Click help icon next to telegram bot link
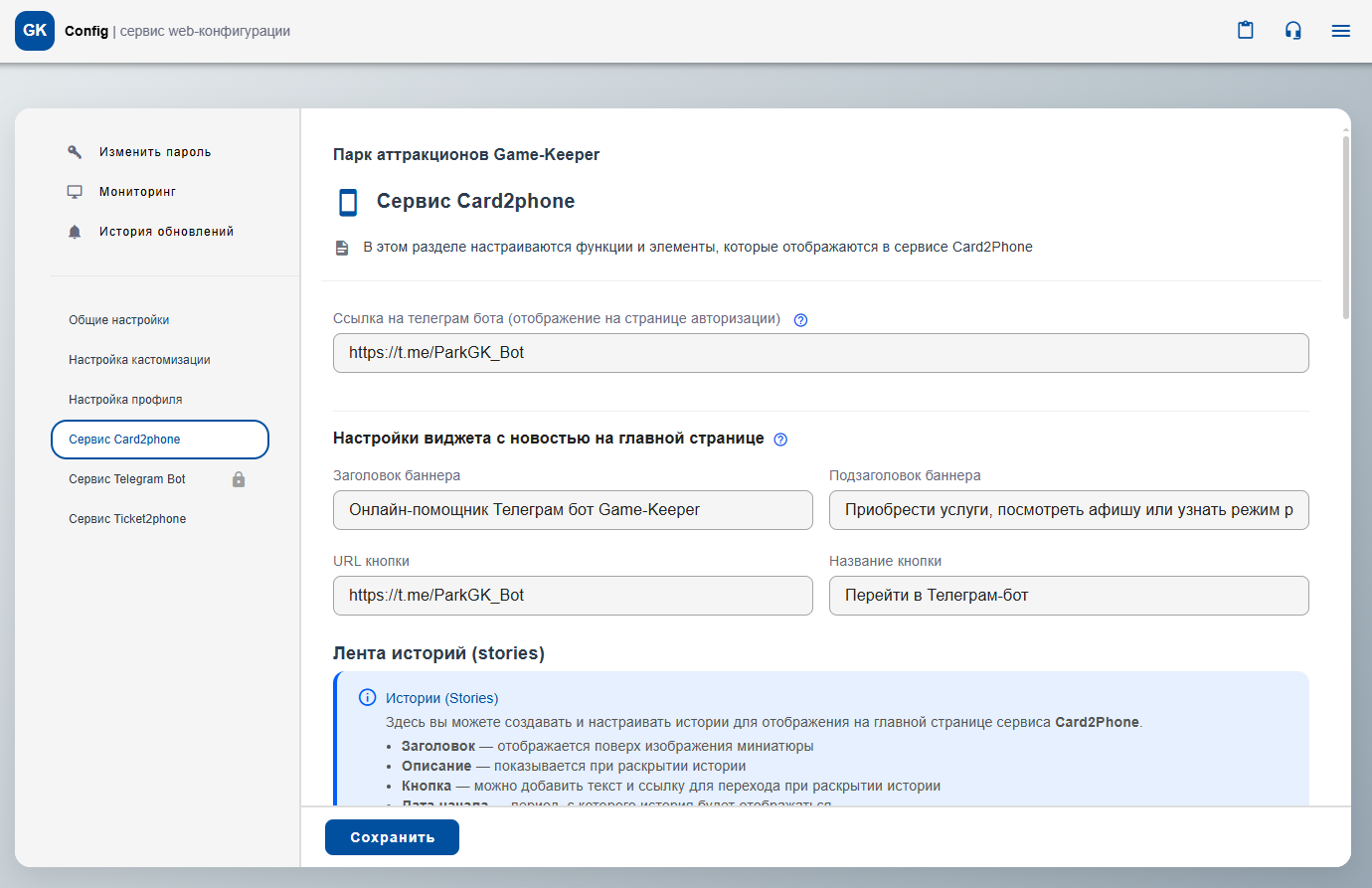Viewport: 1372px width, 888px height. pyautogui.click(x=800, y=320)
